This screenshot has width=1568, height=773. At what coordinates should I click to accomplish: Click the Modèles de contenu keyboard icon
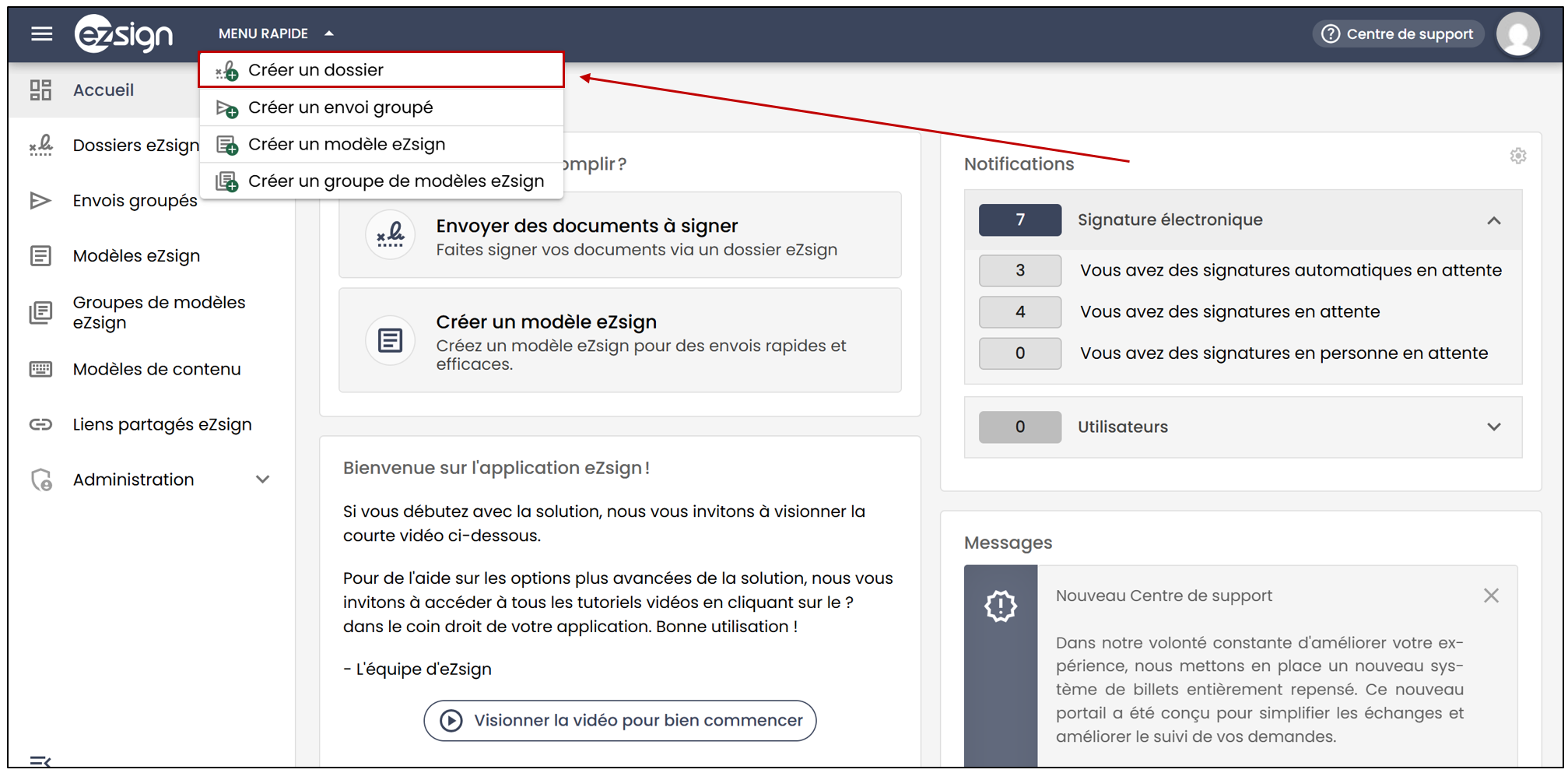click(40, 369)
